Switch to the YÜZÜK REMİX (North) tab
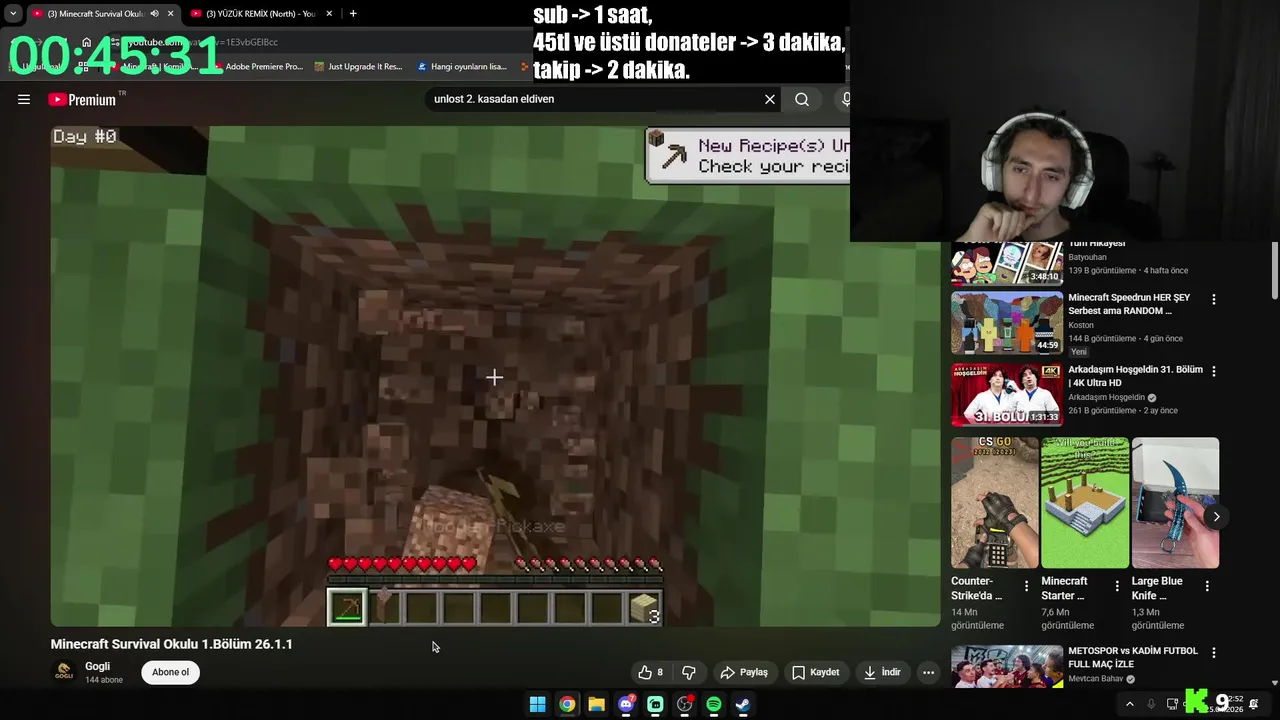 [260, 13]
